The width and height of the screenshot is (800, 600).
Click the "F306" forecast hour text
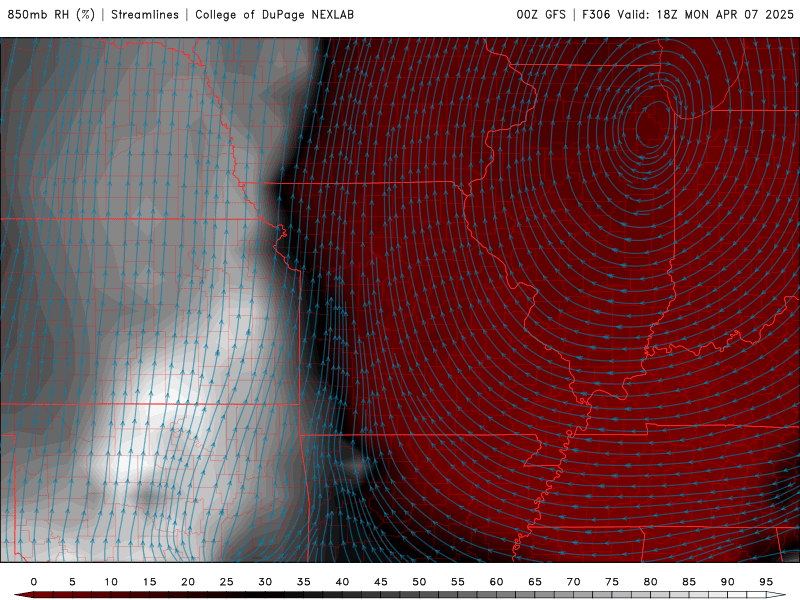[x=596, y=14]
